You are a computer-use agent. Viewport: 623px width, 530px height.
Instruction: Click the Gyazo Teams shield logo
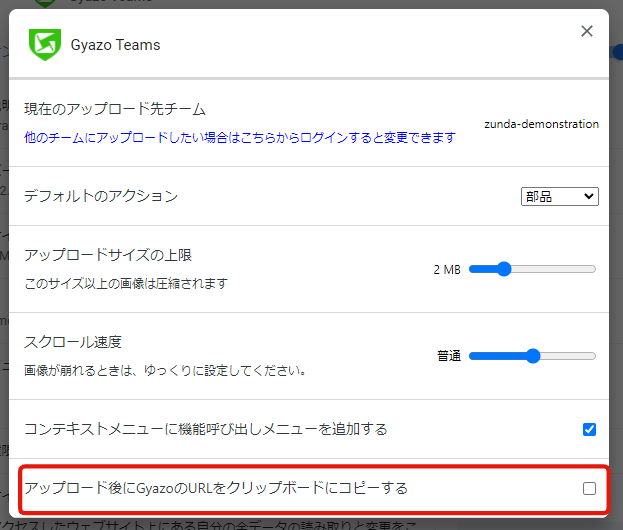44,44
